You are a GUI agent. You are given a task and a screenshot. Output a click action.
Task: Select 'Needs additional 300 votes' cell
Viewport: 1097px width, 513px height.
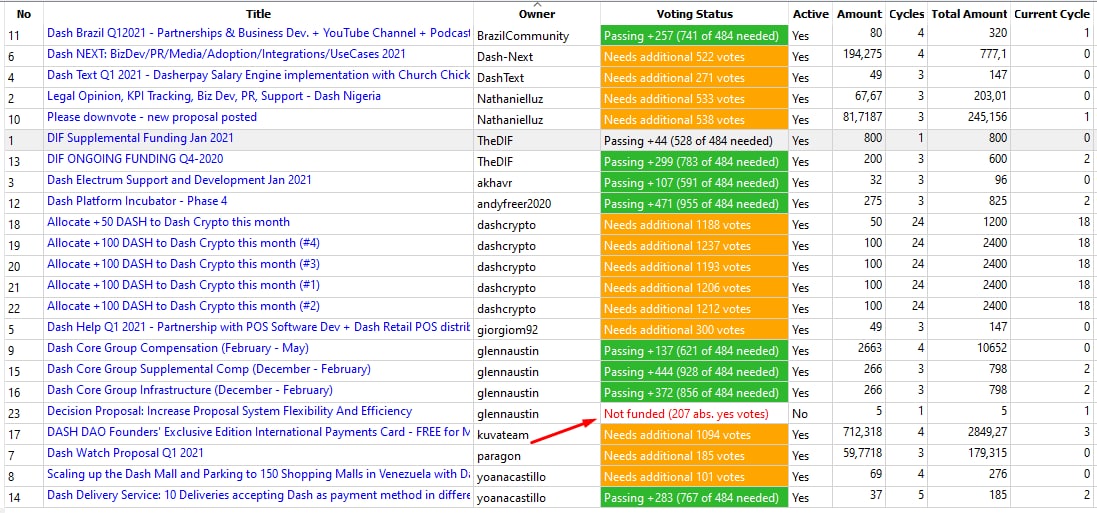(694, 330)
